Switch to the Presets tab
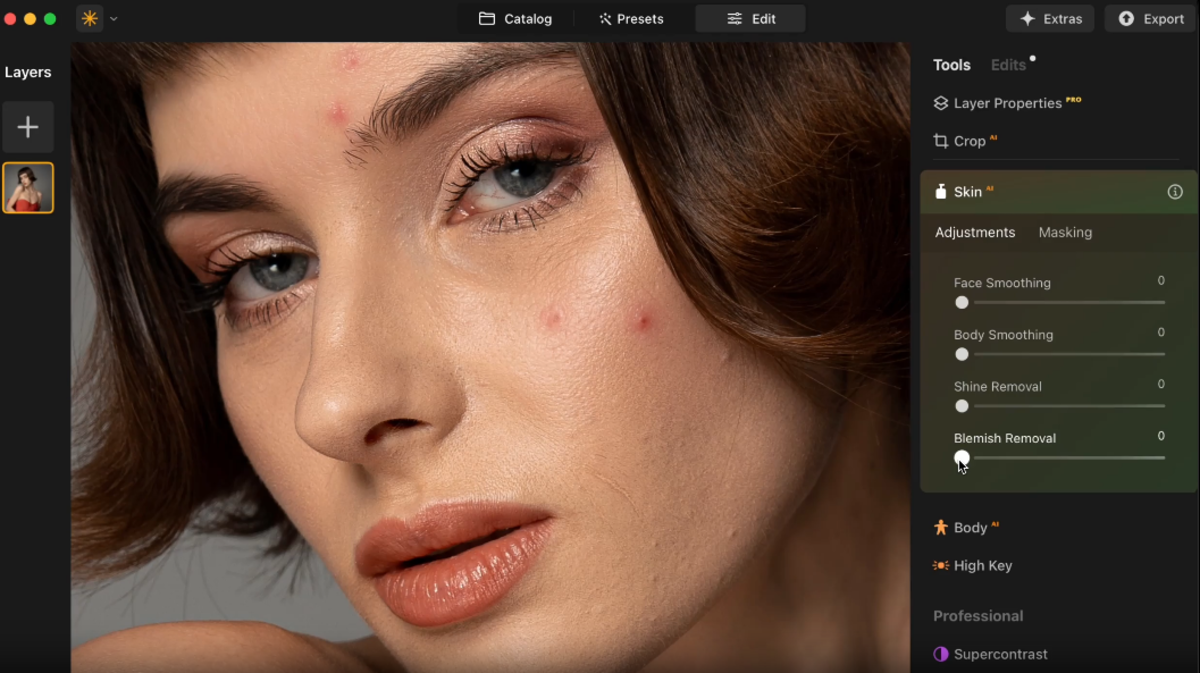Viewport: 1200px width, 673px height. [631, 19]
